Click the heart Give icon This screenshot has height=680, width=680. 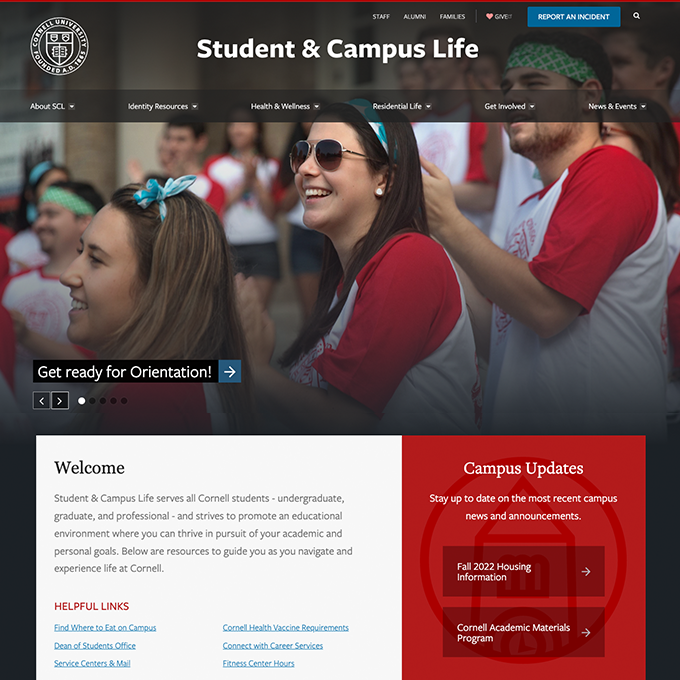[489, 16]
